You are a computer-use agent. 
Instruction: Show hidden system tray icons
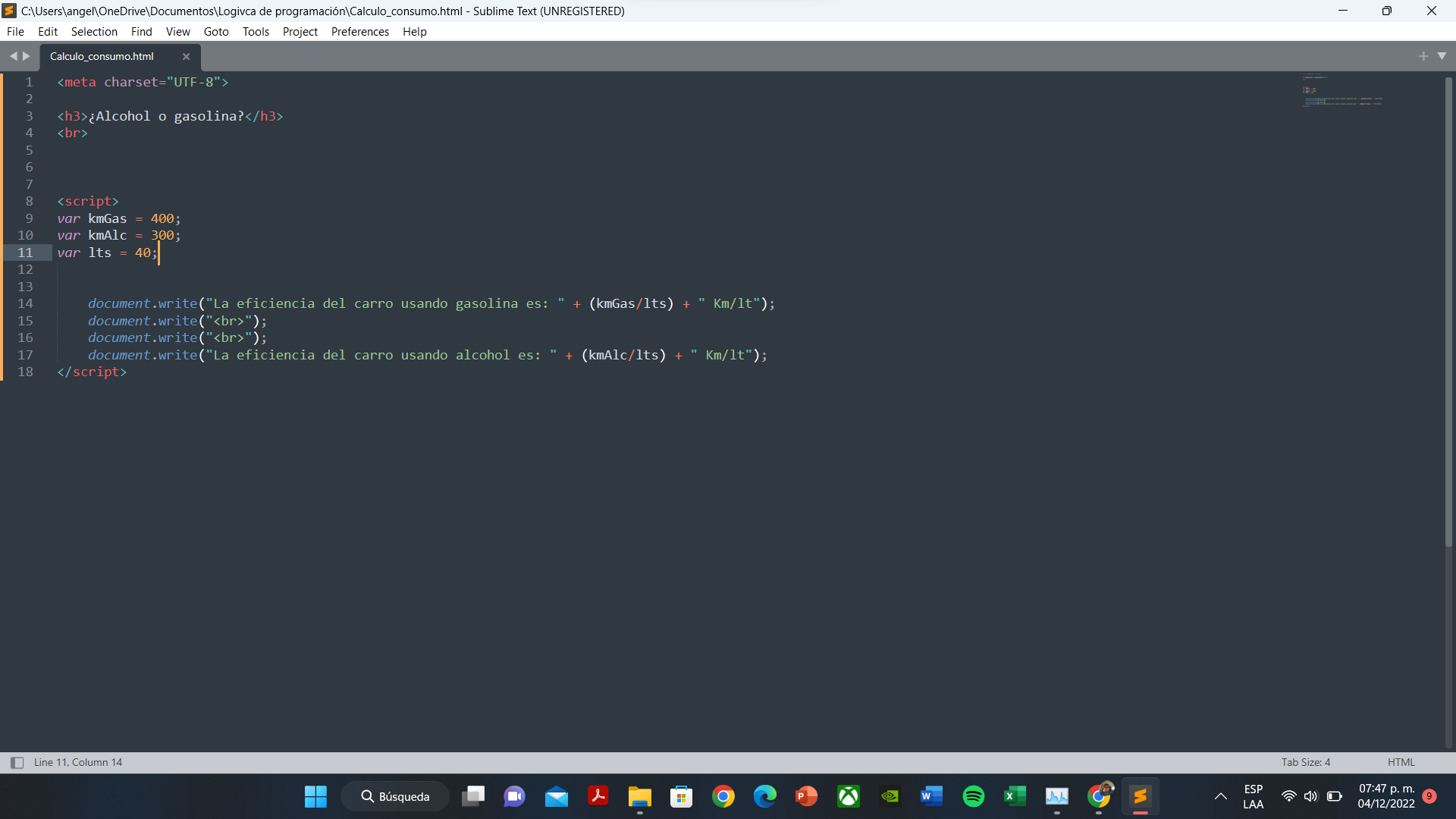[1220, 796]
